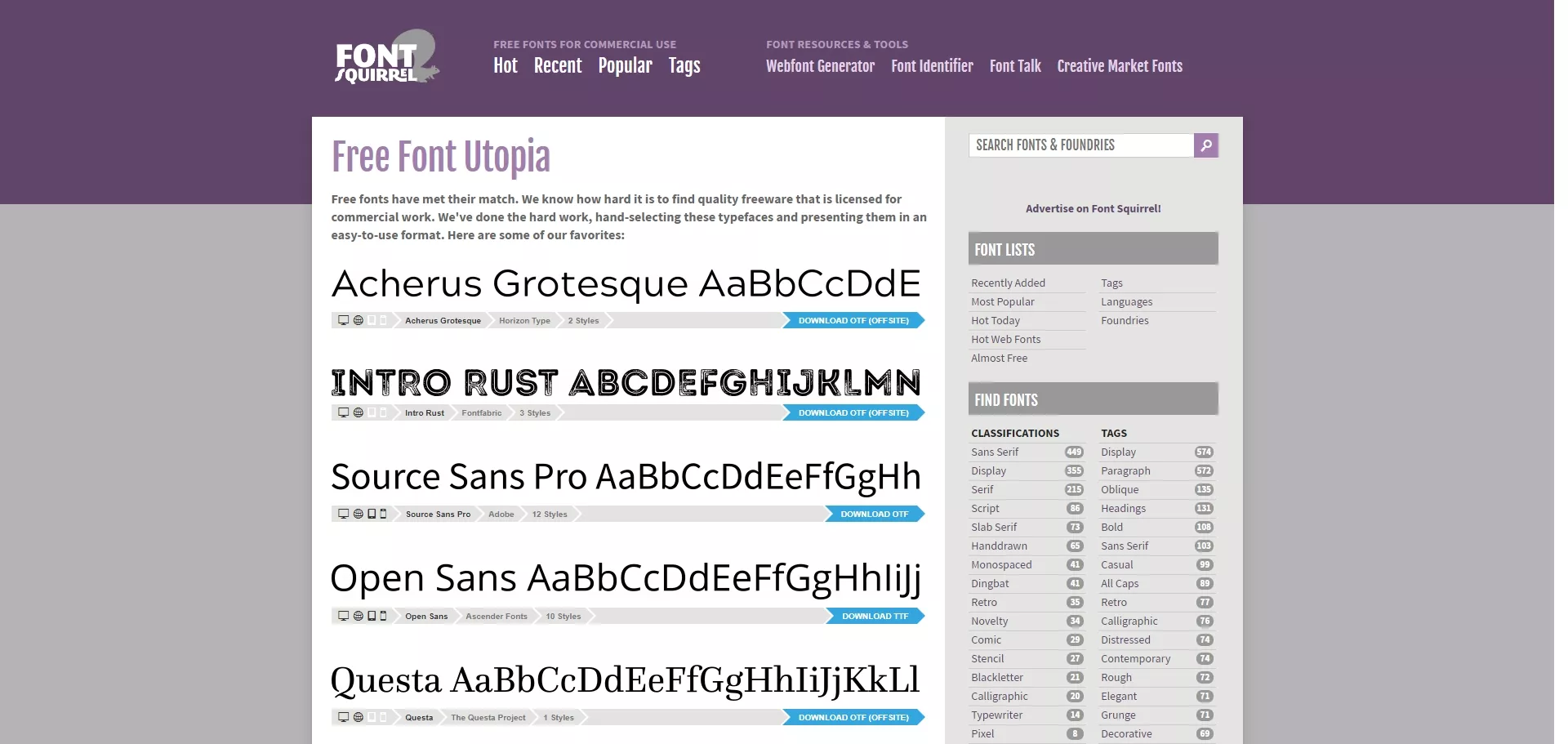Open the Questa font sample preview

pyautogui.click(x=626, y=680)
